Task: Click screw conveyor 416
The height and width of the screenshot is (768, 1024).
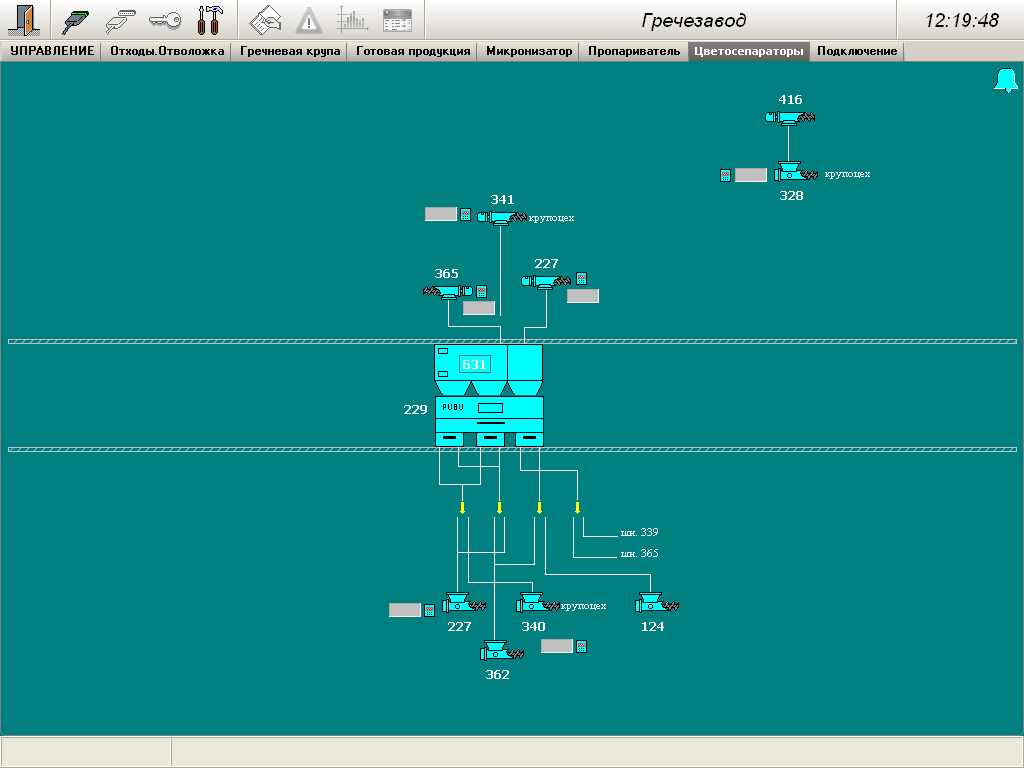Action: (x=790, y=118)
